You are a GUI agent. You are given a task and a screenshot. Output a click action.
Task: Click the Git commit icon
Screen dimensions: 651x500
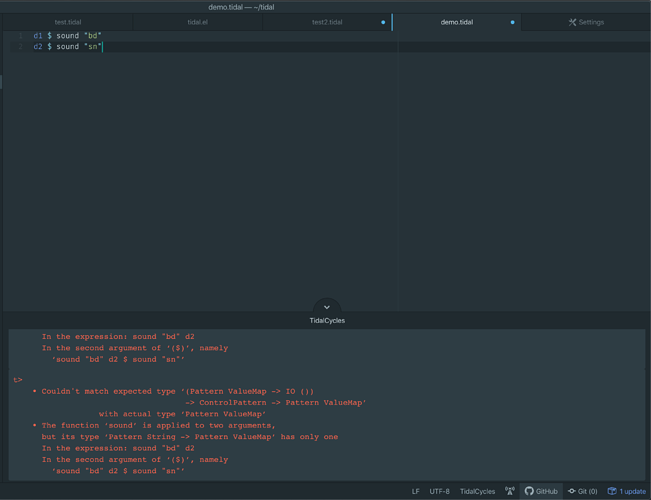572,491
